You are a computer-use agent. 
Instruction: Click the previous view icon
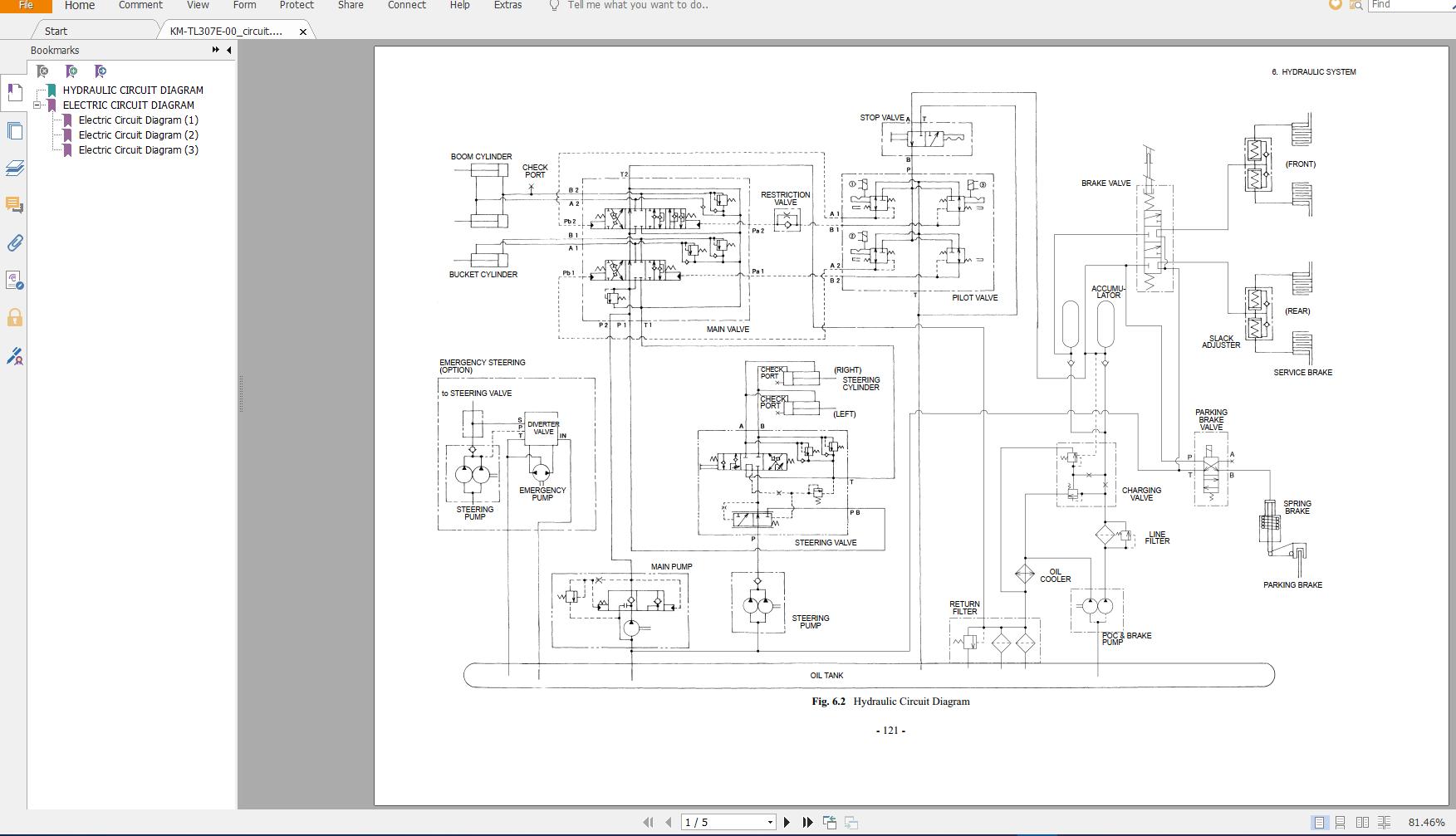click(830, 822)
